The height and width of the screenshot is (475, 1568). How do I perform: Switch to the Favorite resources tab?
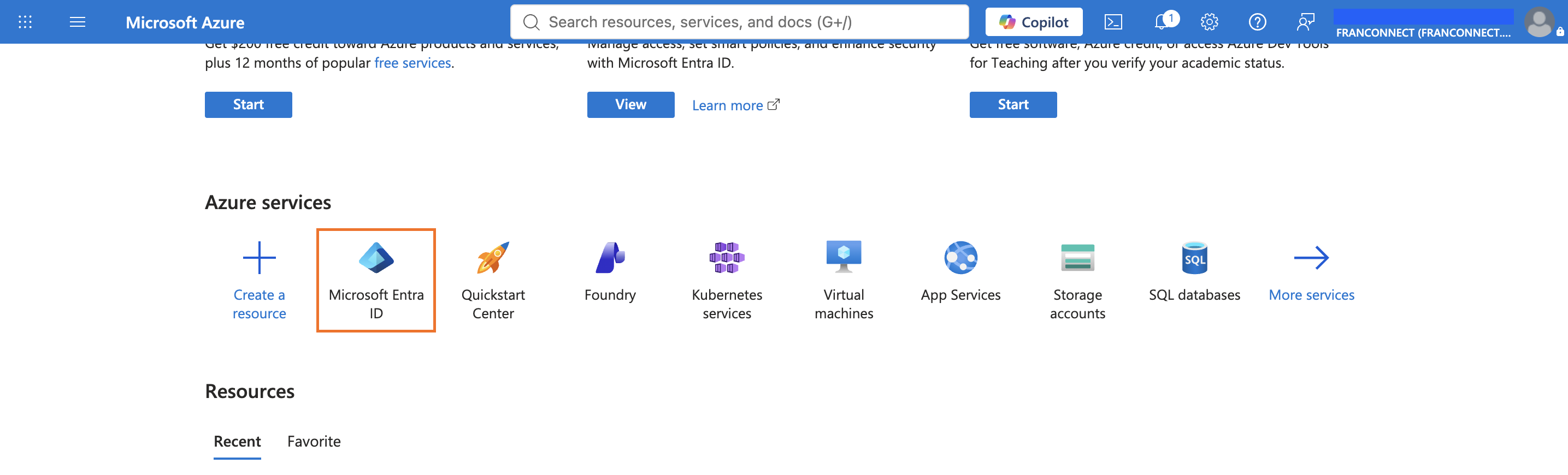(x=314, y=442)
